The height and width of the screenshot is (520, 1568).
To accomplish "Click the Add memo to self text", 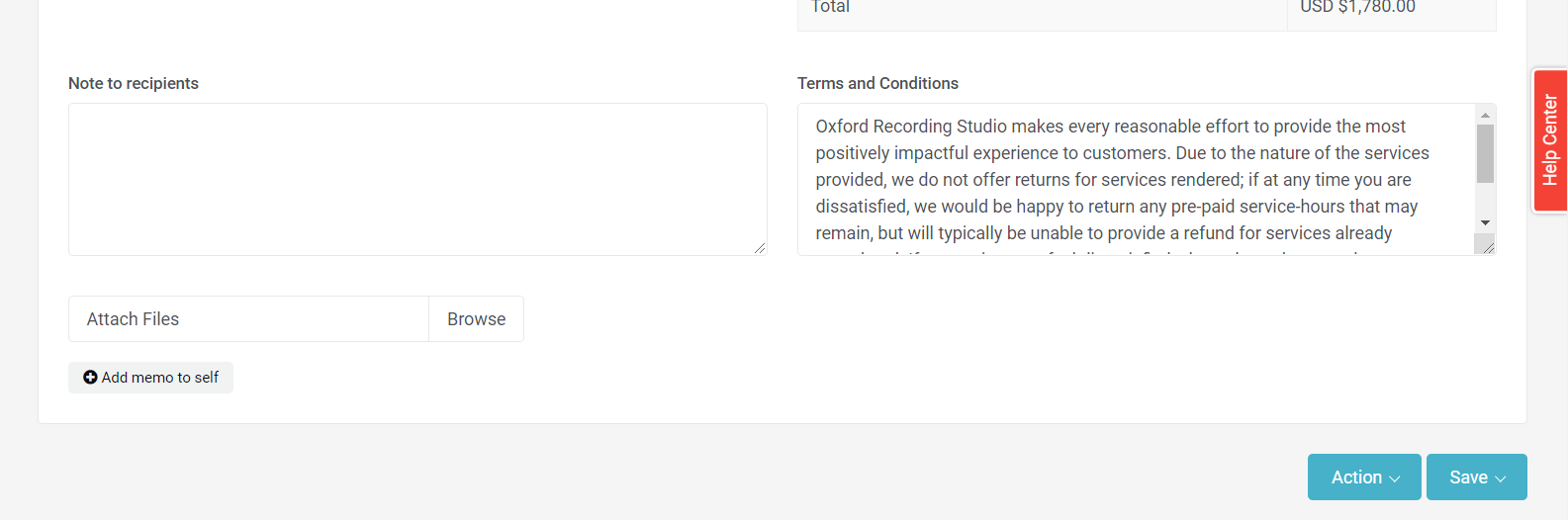I will point(160,378).
